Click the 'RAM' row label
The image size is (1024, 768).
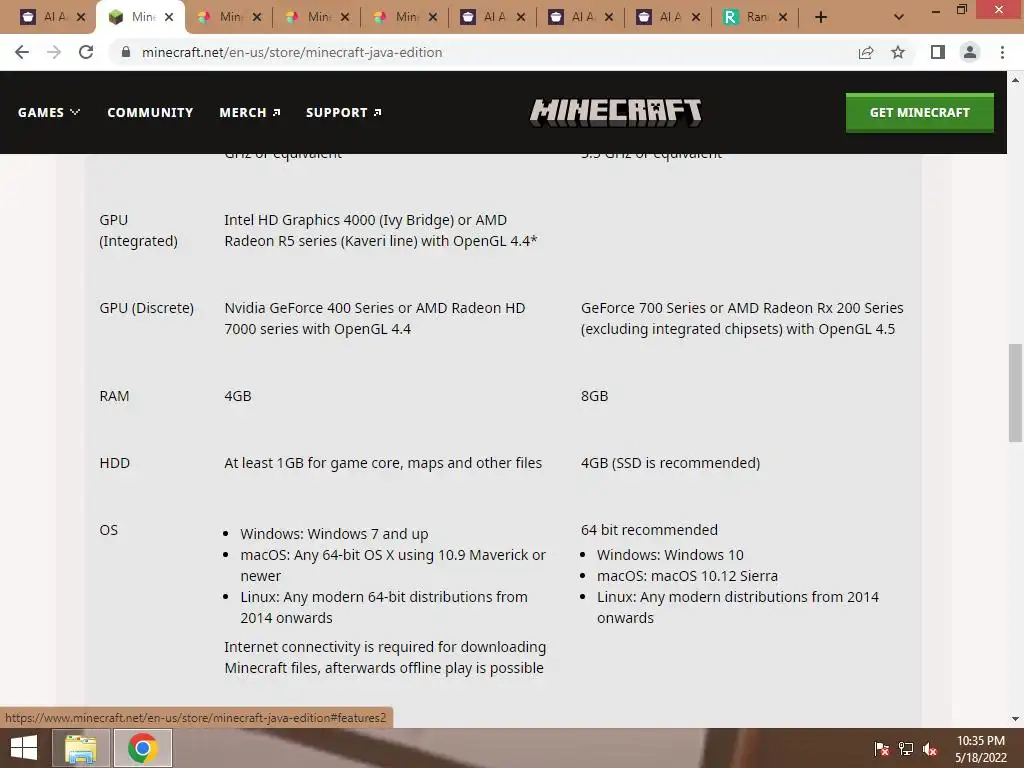[x=114, y=396]
